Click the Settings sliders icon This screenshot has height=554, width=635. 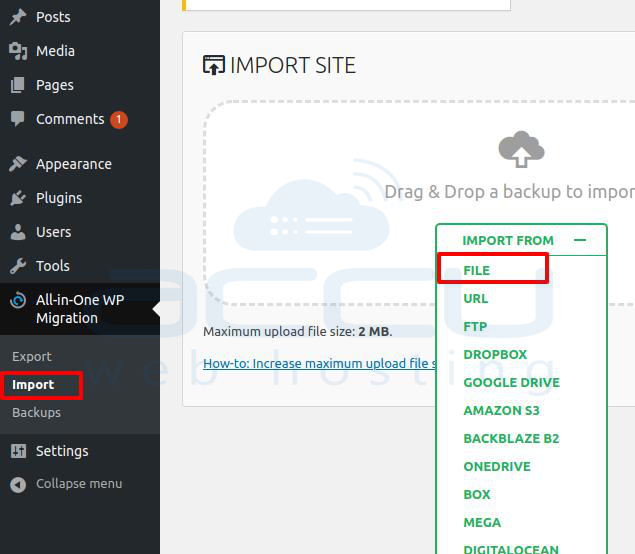[18, 451]
